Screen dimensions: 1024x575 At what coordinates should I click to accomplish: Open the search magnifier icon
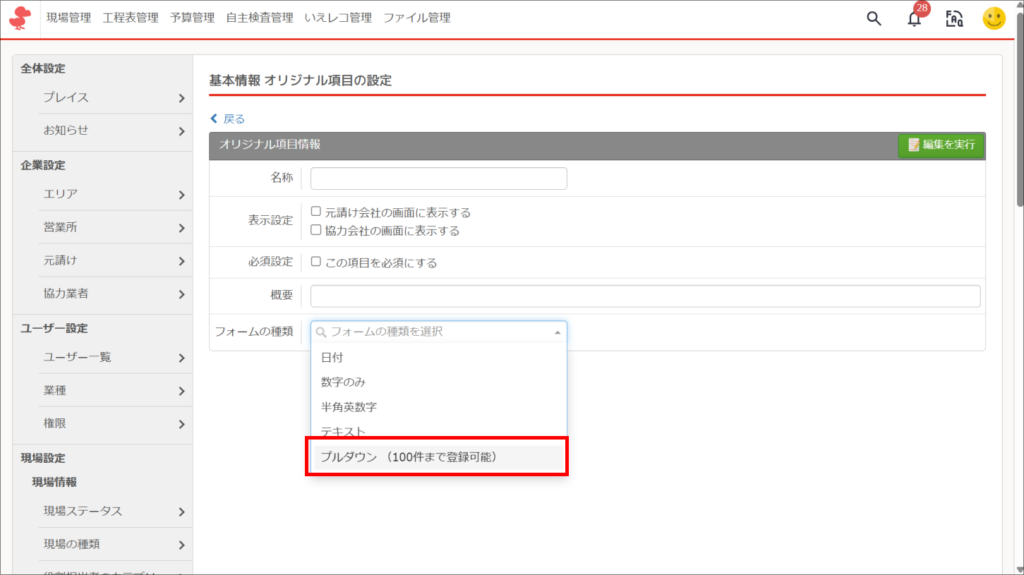874,18
